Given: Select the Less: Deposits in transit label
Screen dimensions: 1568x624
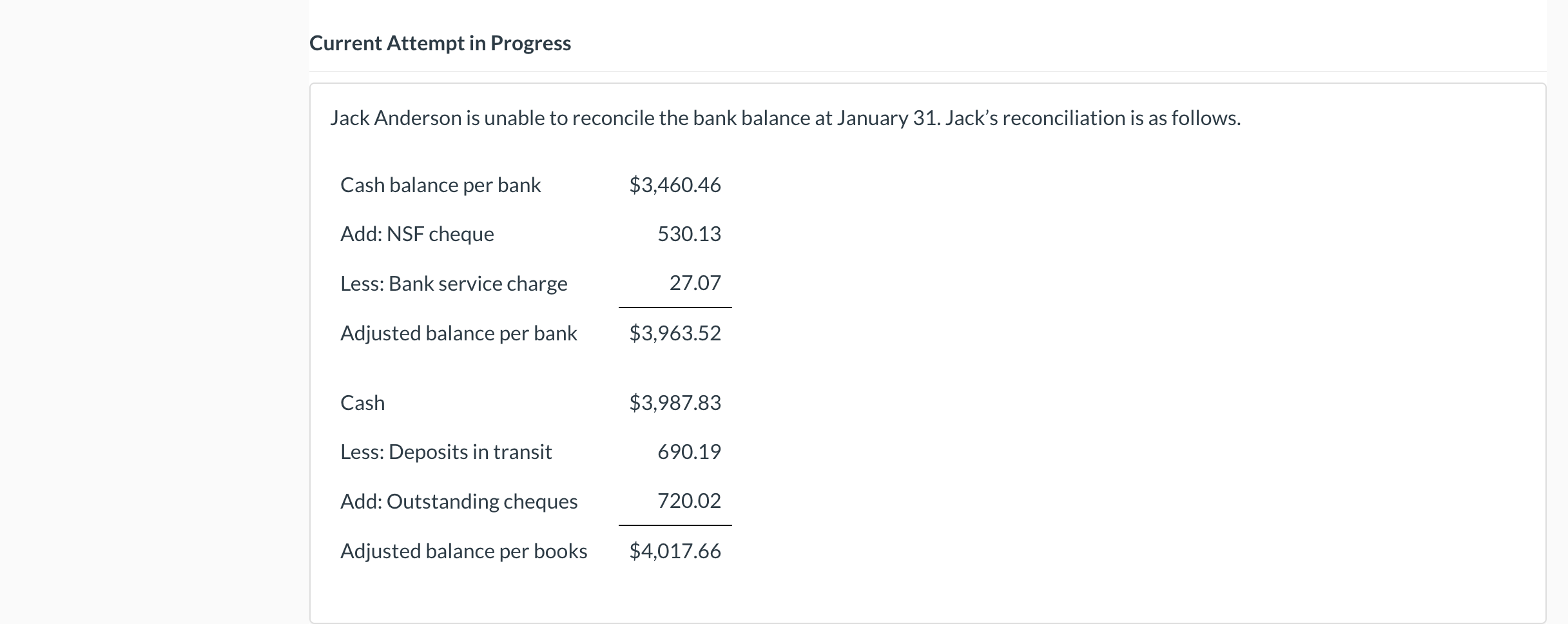Looking at the screenshot, I should (x=446, y=452).
